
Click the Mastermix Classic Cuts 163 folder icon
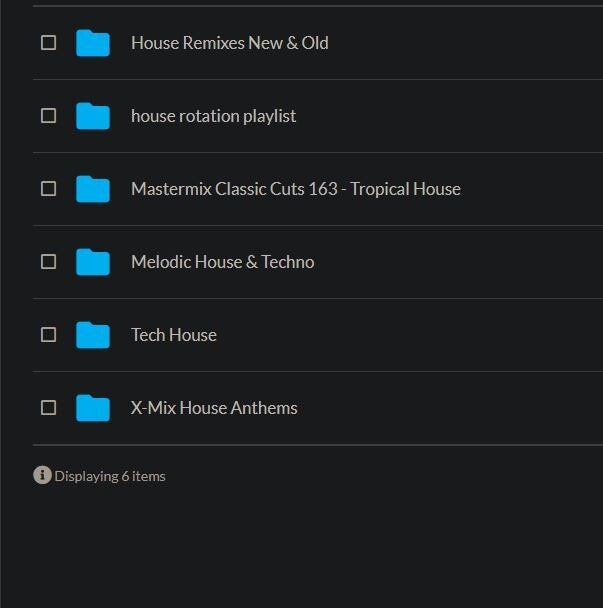(x=93, y=189)
